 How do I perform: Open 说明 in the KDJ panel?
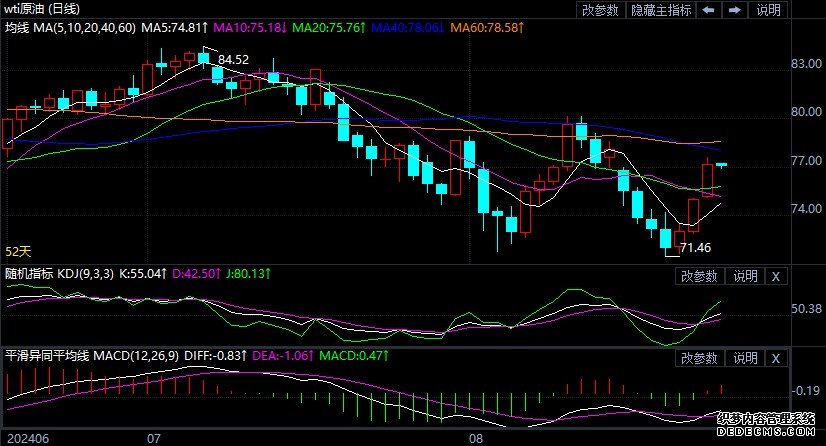pyautogui.click(x=745, y=276)
